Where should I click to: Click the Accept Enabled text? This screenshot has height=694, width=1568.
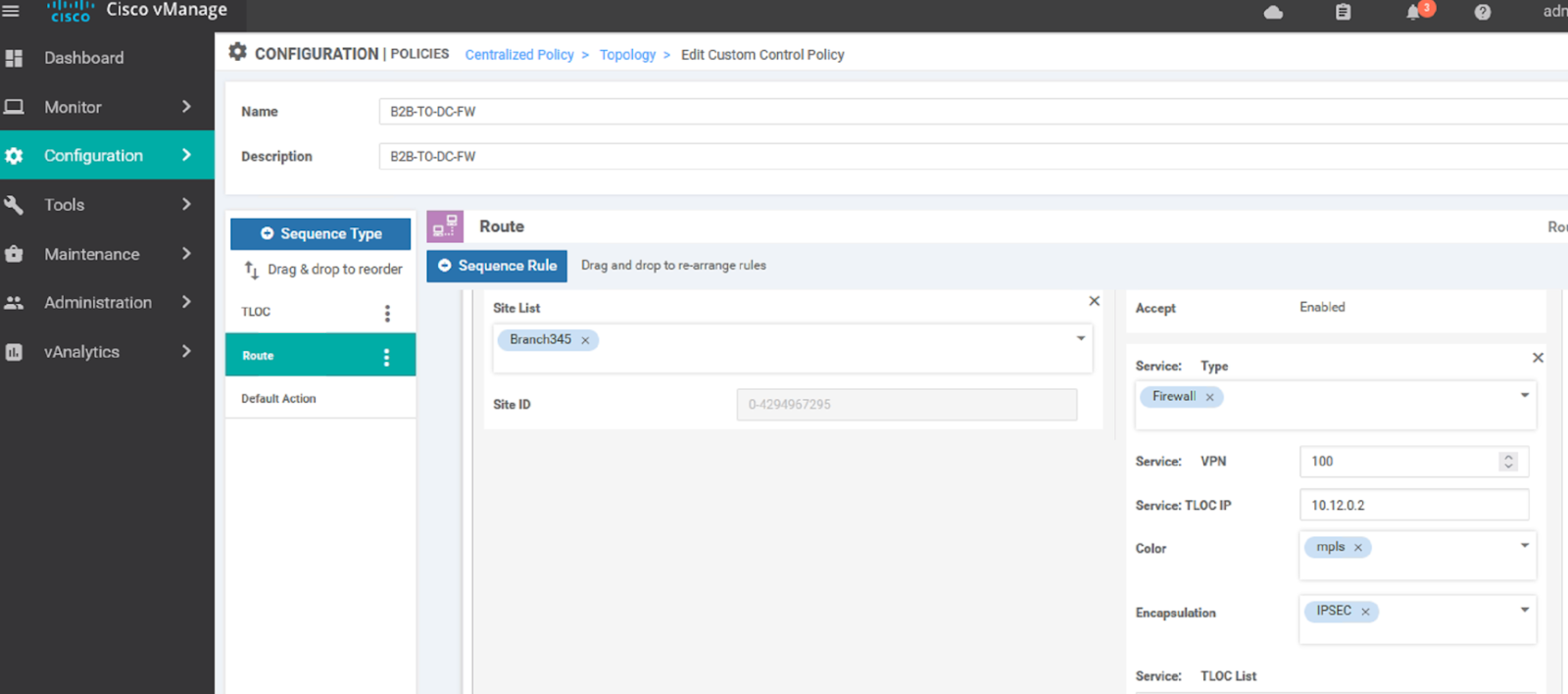pos(1322,308)
